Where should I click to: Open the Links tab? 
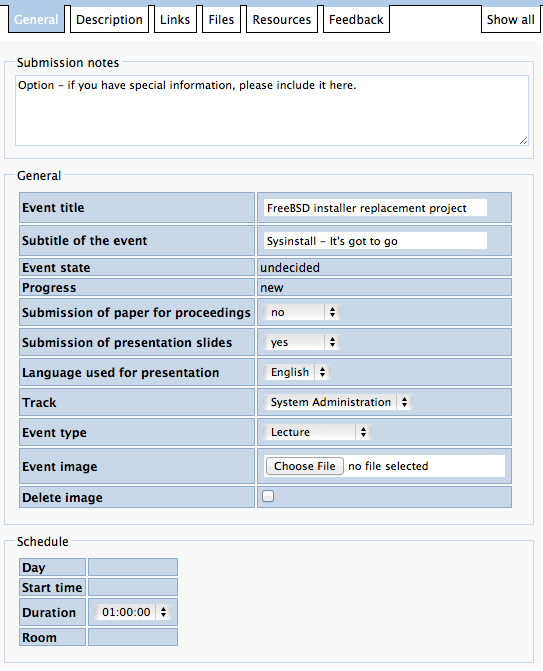(x=175, y=20)
